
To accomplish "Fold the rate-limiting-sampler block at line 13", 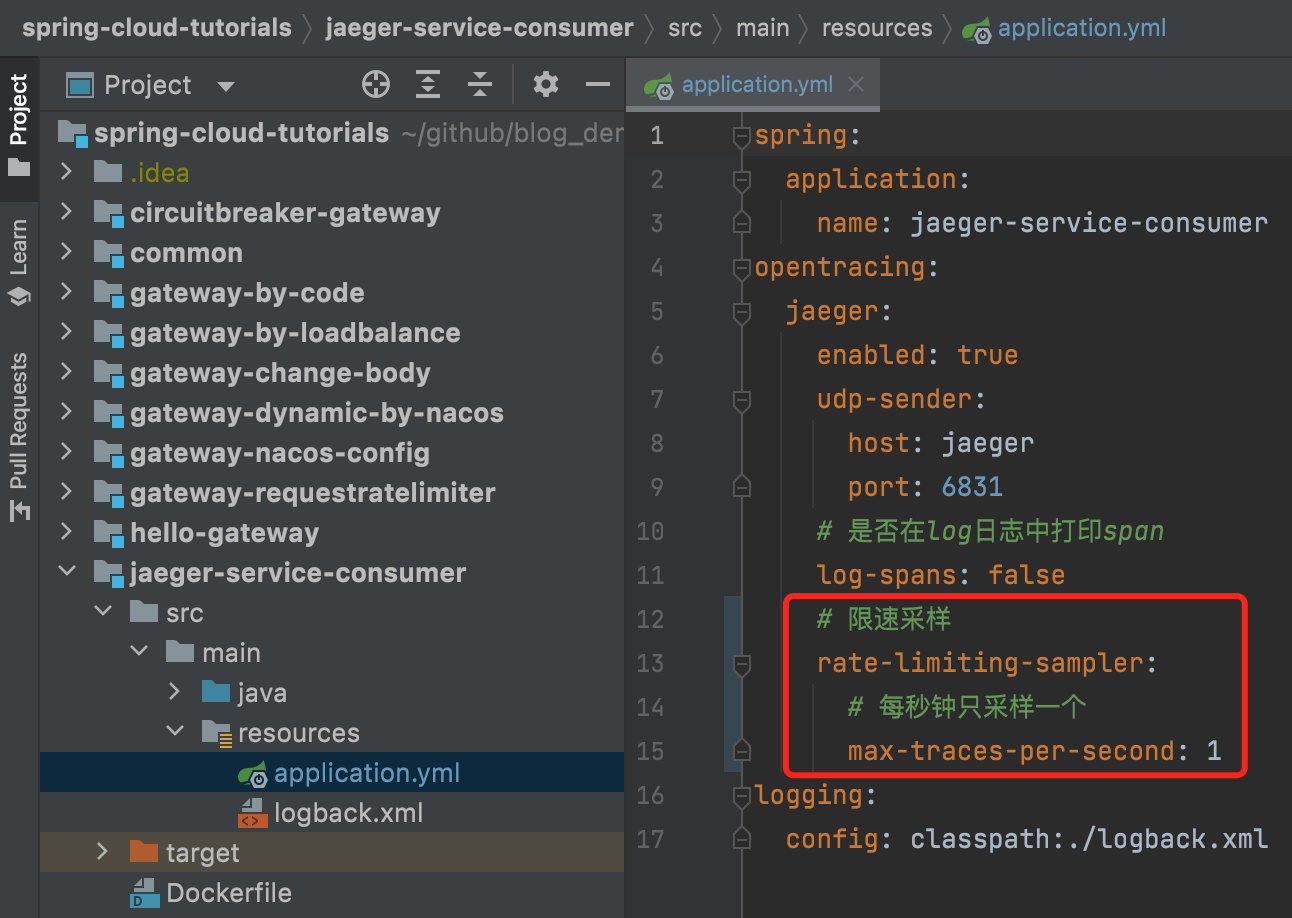I will (741, 664).
